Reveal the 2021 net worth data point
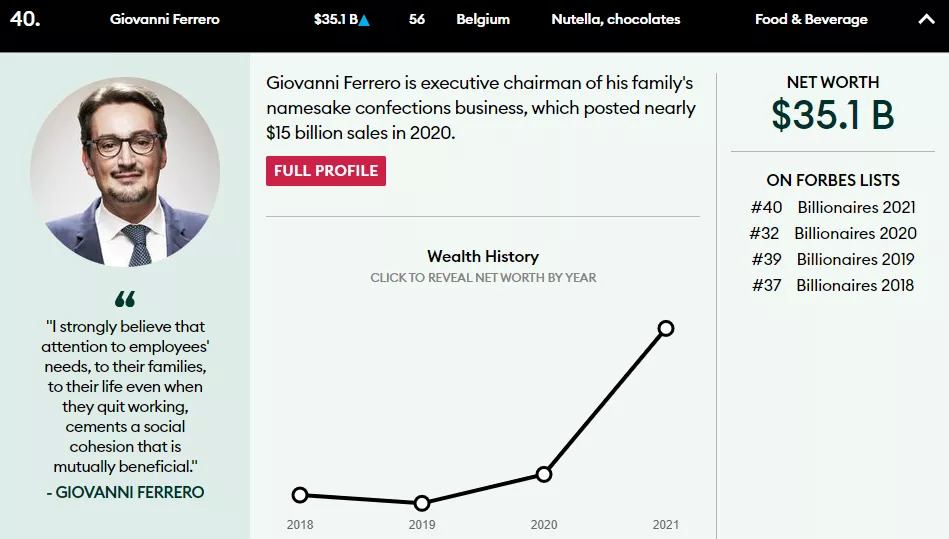Viewport: 949px width, 539px height. [x=666, y=328]
